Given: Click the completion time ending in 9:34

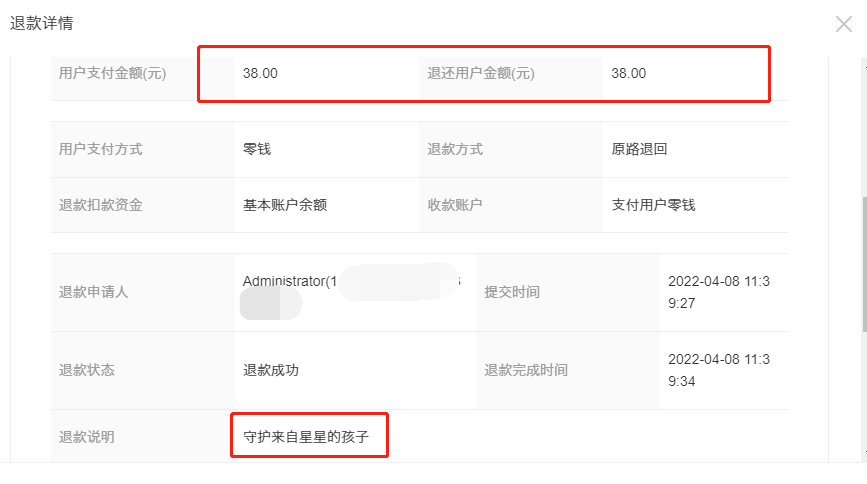Looking at the screenshot, I should point(718,370).
